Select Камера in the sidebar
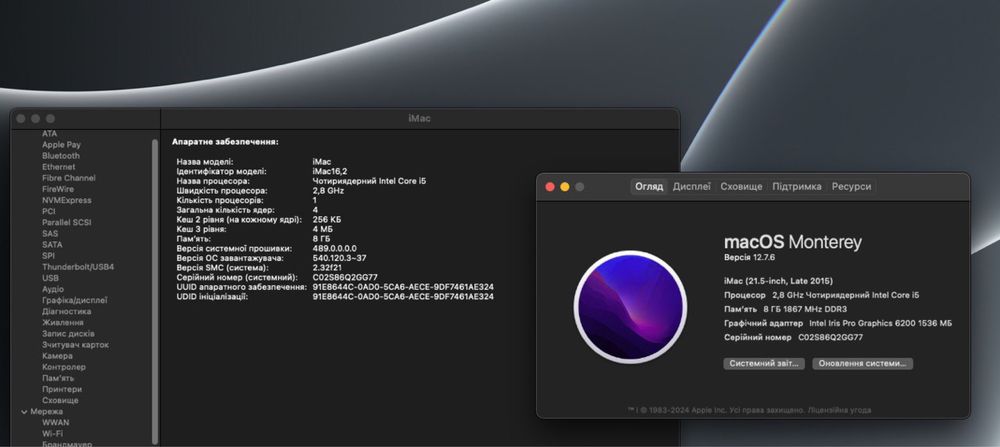The height and width of the screenshot is (447, 1000). pyautogui.click(x=57, y=356)
